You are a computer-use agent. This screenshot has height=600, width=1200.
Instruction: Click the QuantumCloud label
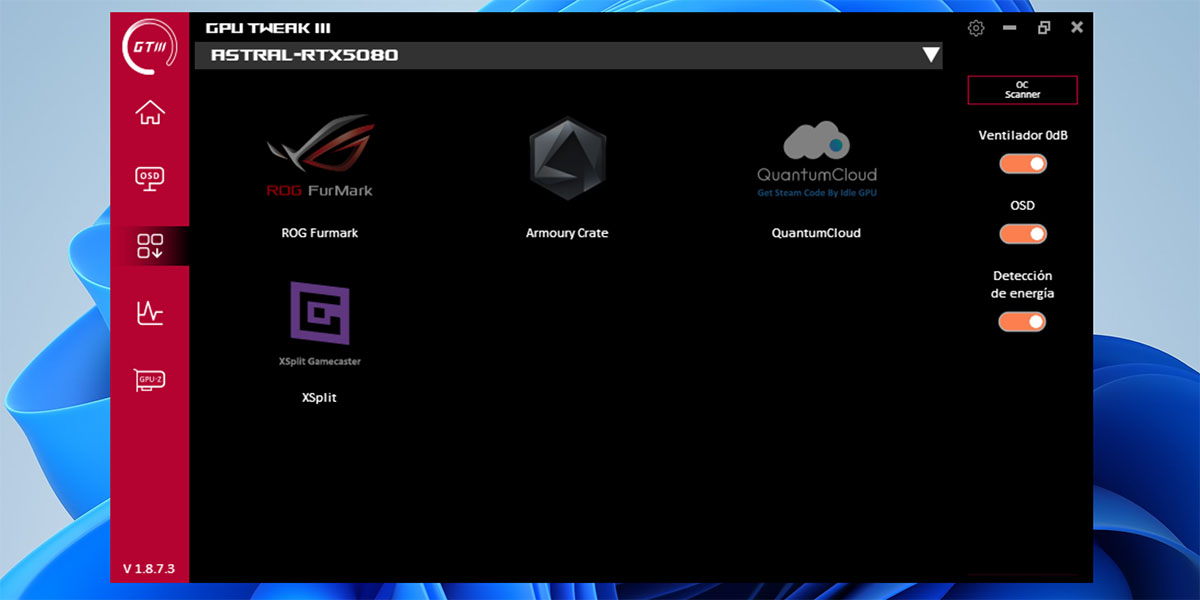coord(816,233)
